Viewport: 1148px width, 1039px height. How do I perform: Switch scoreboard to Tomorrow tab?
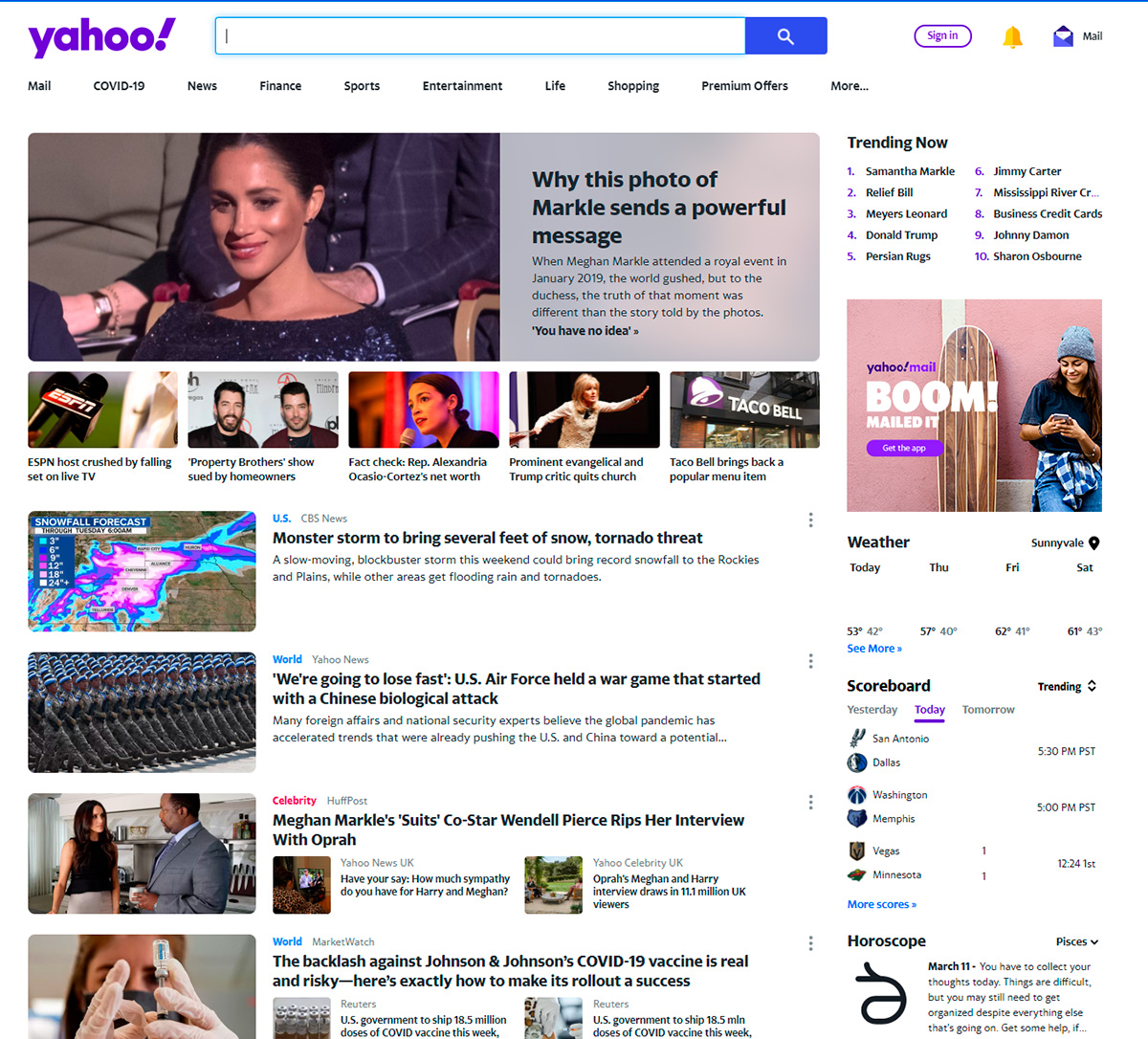(x=988, y=710)
